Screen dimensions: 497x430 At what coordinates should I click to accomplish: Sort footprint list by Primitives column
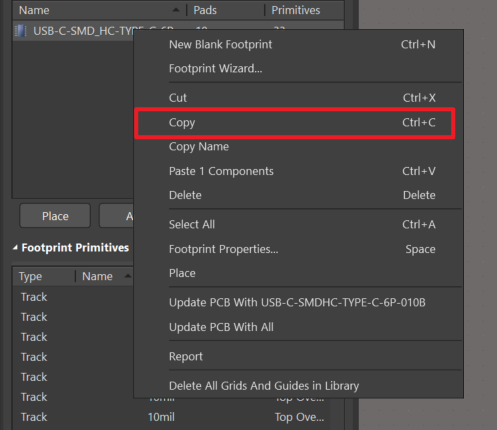(304, 10)
